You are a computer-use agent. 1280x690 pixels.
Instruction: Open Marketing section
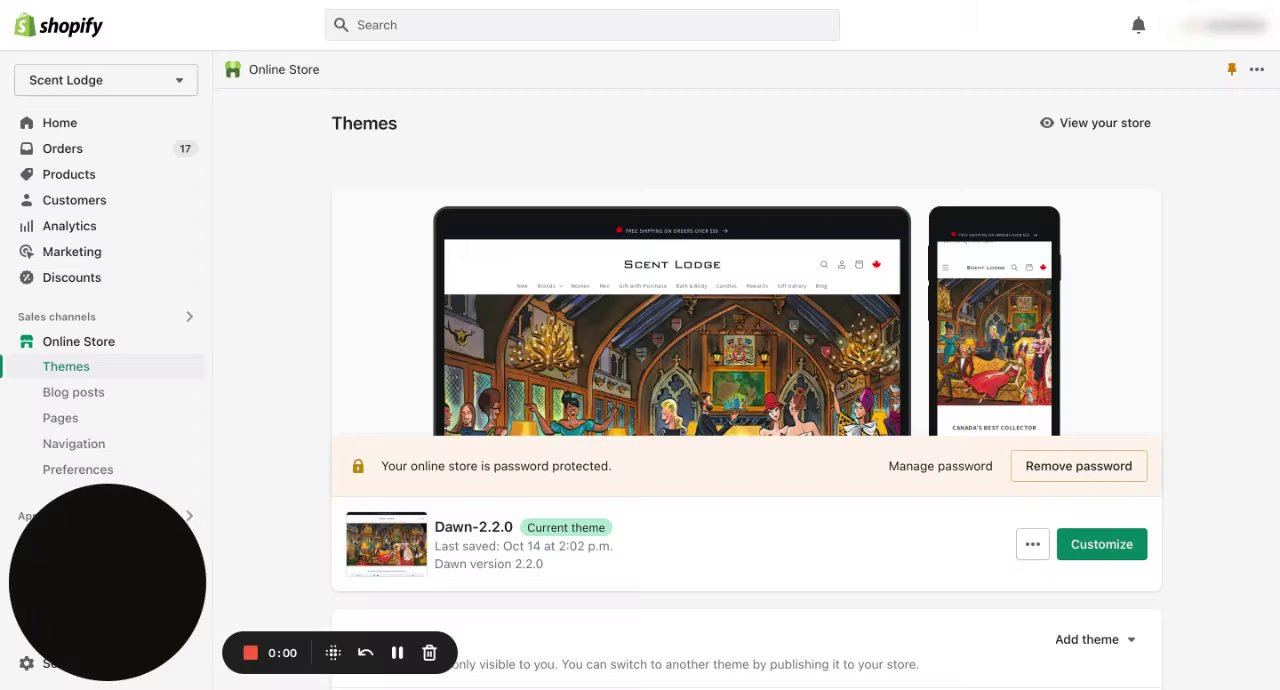point(72,252)
